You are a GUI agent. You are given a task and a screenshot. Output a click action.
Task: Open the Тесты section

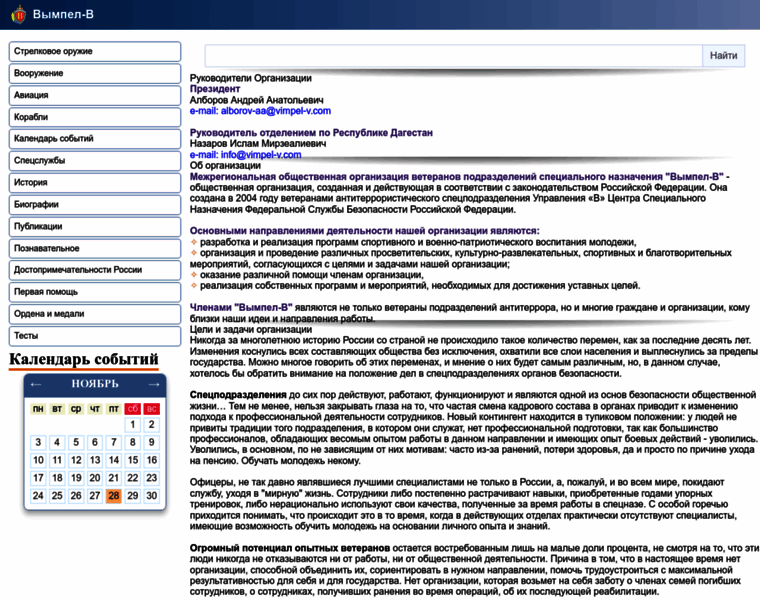coord(95,336)
